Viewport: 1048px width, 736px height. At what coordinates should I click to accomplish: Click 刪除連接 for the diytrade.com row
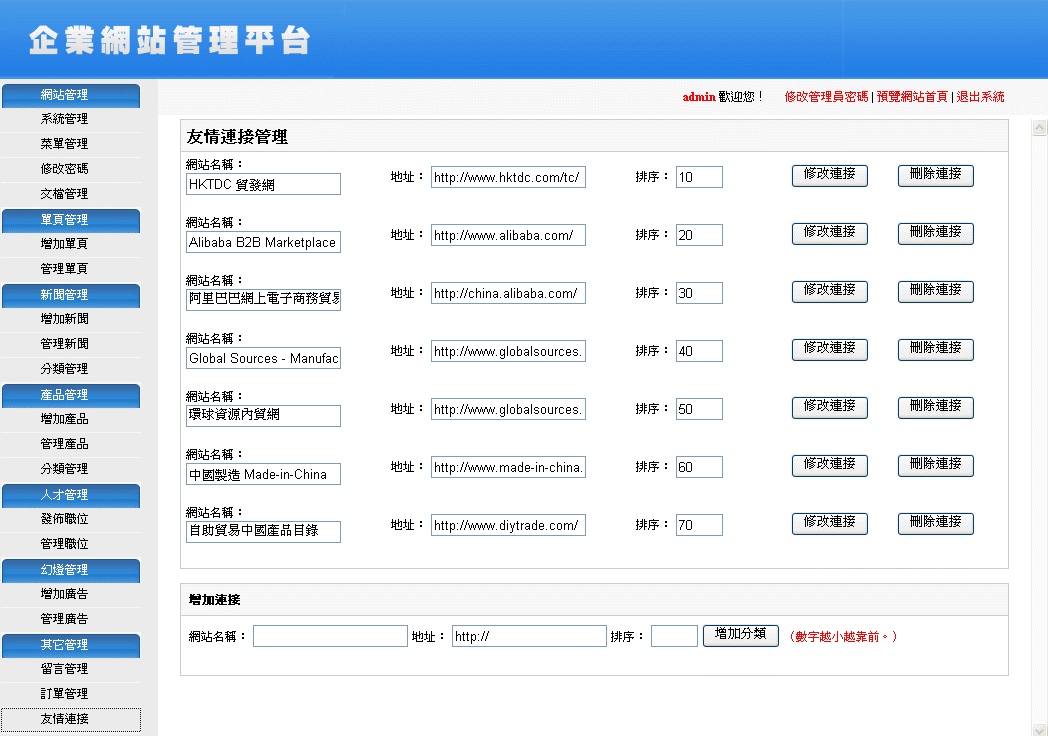pyautogui.click(x=935, y=523)
